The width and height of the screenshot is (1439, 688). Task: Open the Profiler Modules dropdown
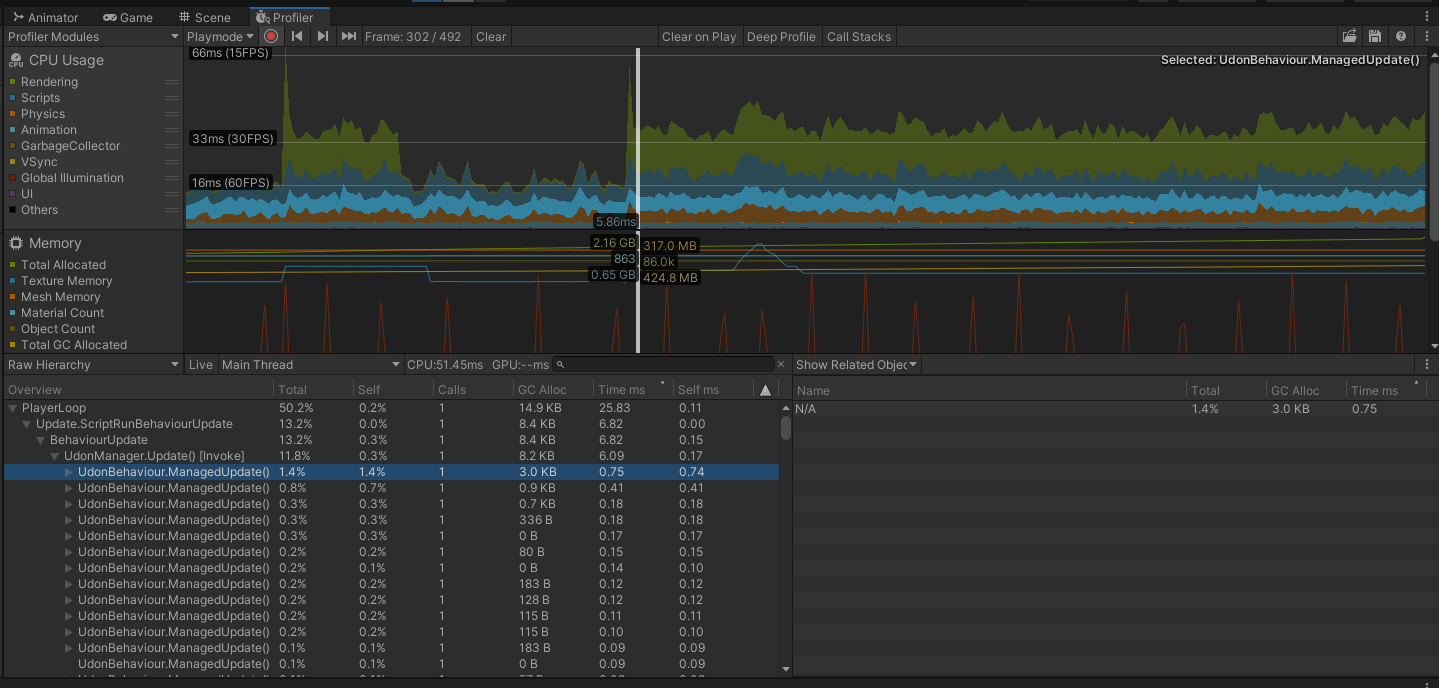93,36
